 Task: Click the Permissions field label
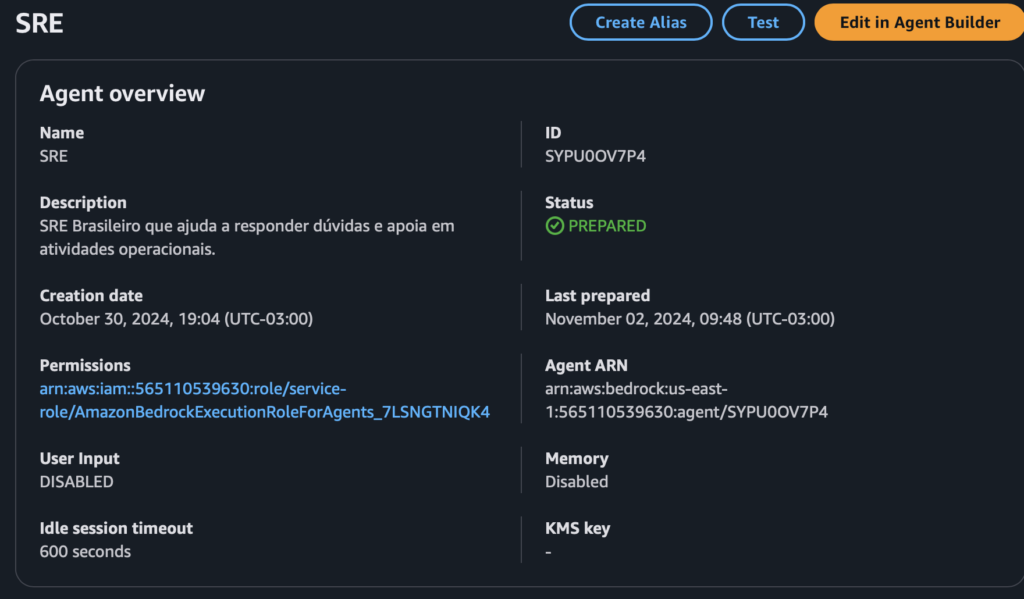coord(85,365)
